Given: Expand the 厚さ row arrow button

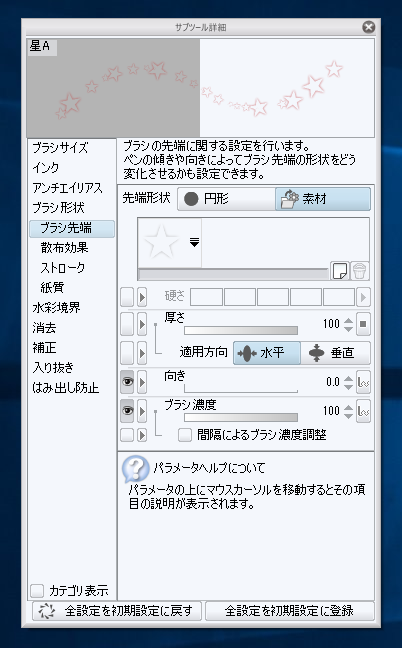Looking at the screenshot, I should point(142,324).
